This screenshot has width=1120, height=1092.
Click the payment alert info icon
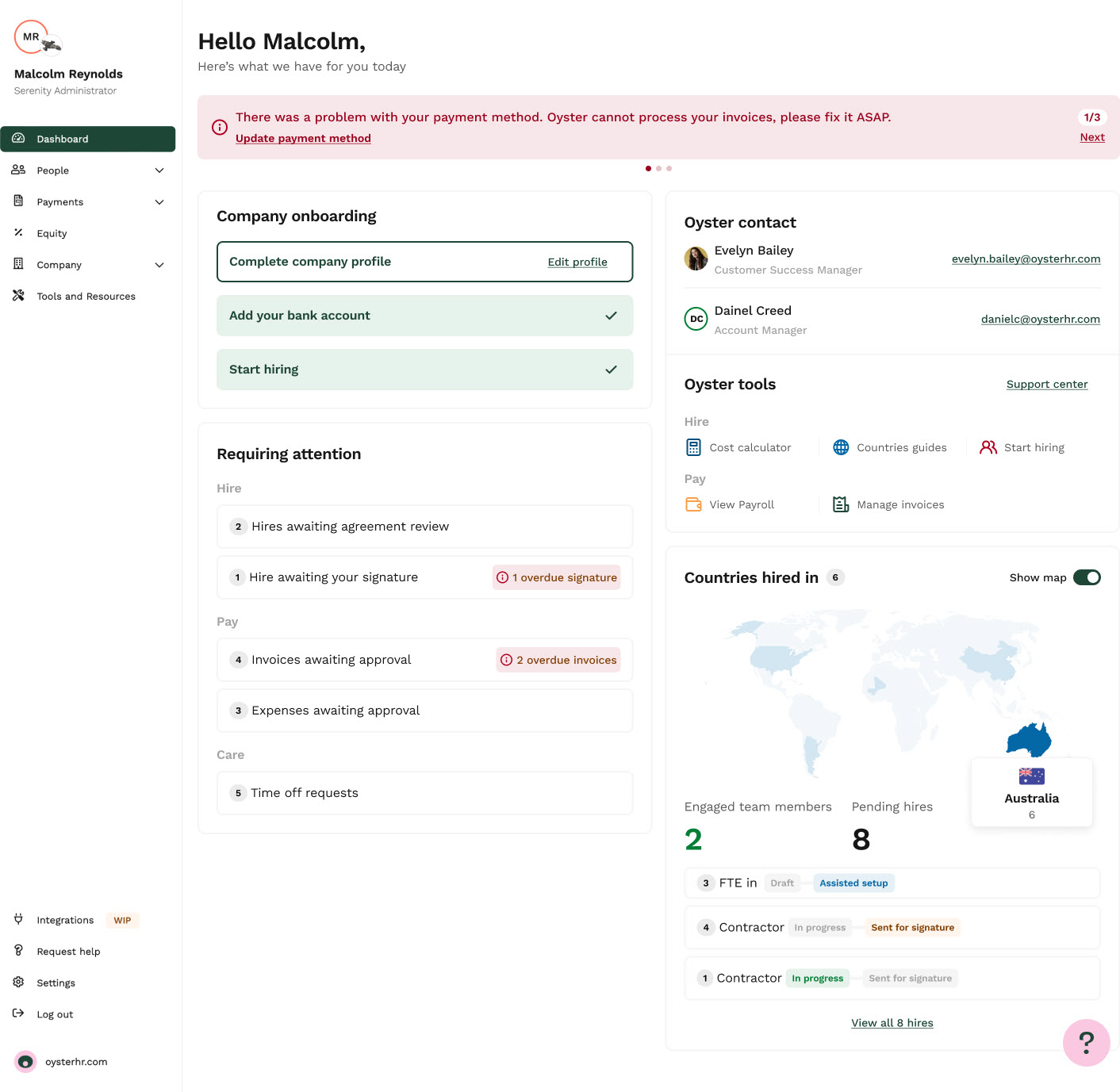click(220, 127)
